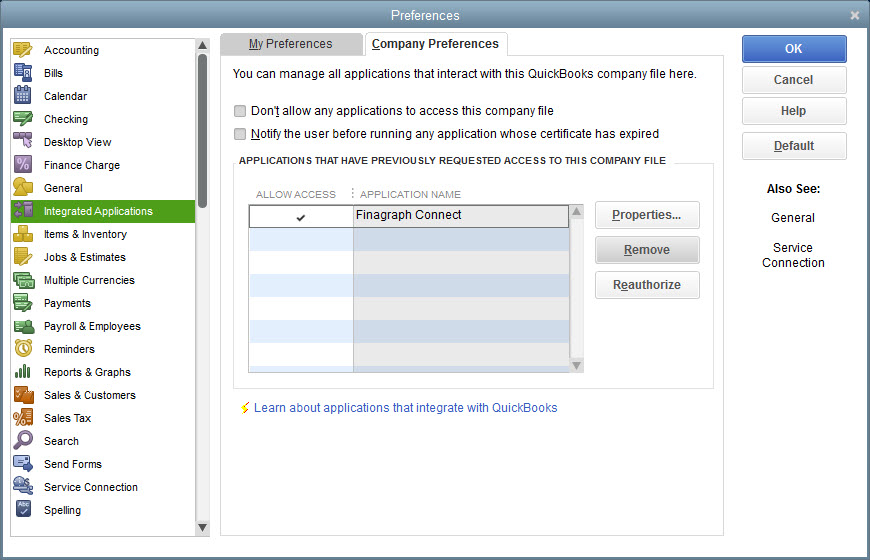
Task: Click the category list scrollbar thumb
Action: coord(203,130)
